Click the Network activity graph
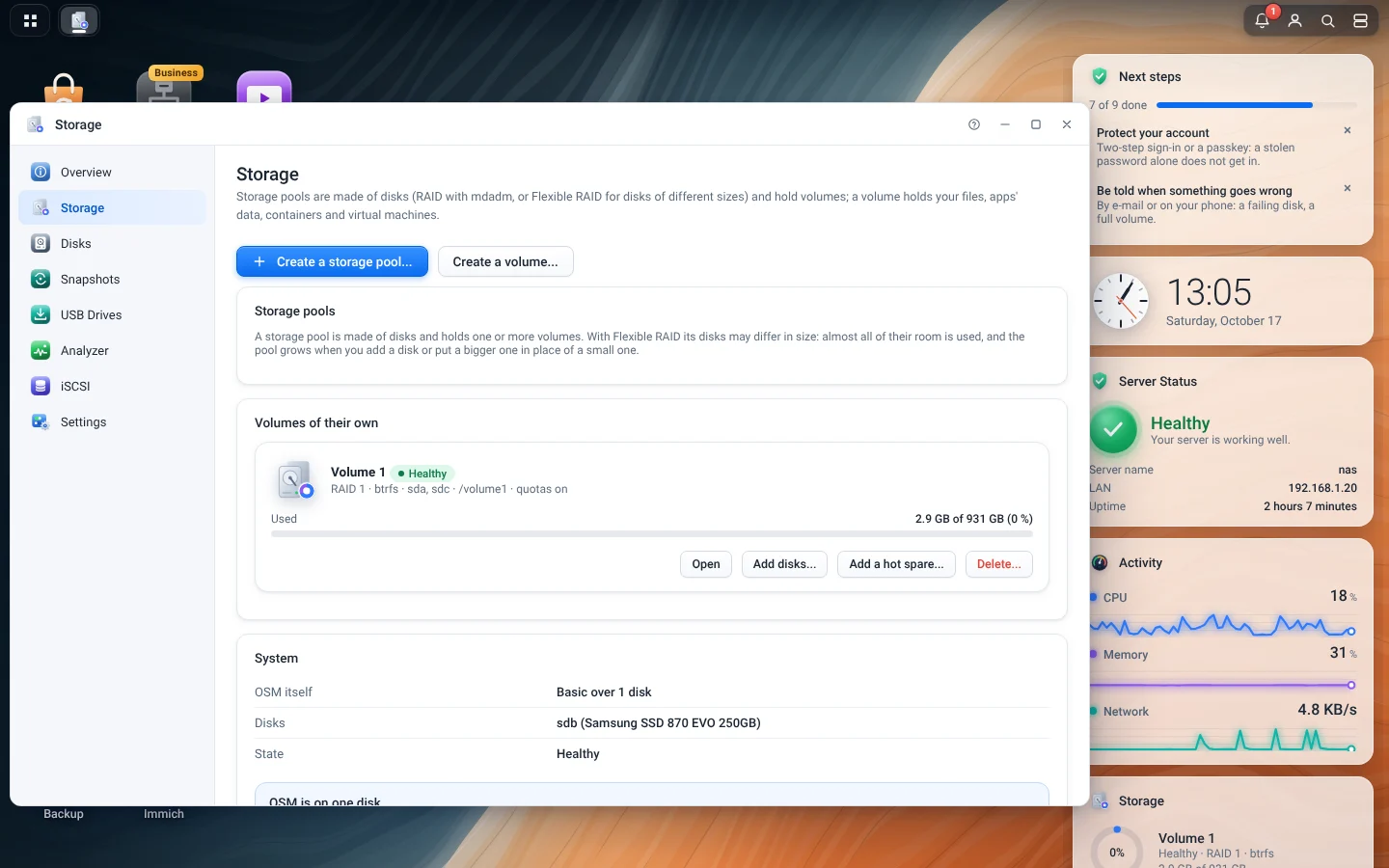The image size is (1389, 868). coord(1223,740)
